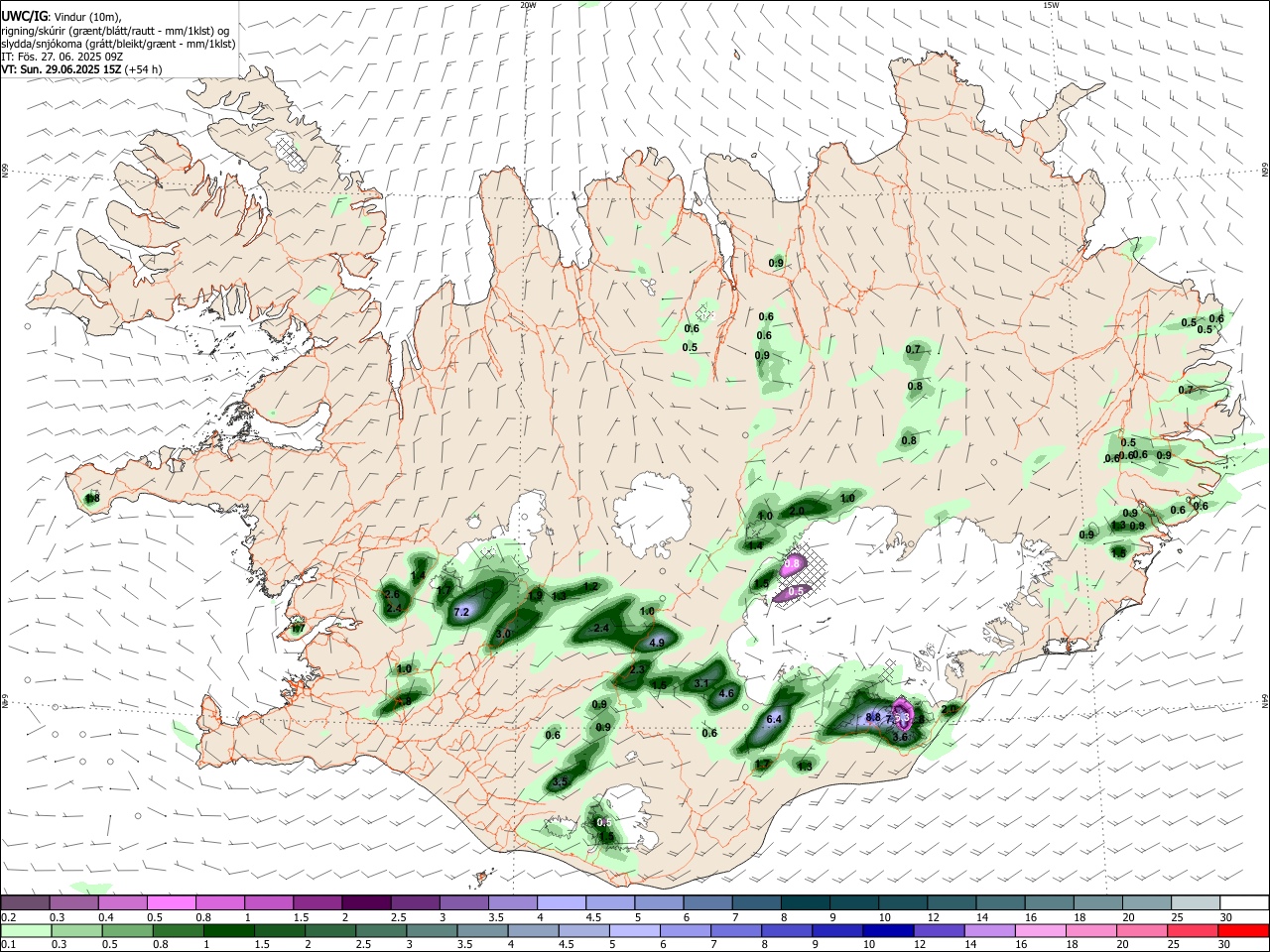
Task: Click the '20W' longitude label at the top
Action: coord(528,5)
